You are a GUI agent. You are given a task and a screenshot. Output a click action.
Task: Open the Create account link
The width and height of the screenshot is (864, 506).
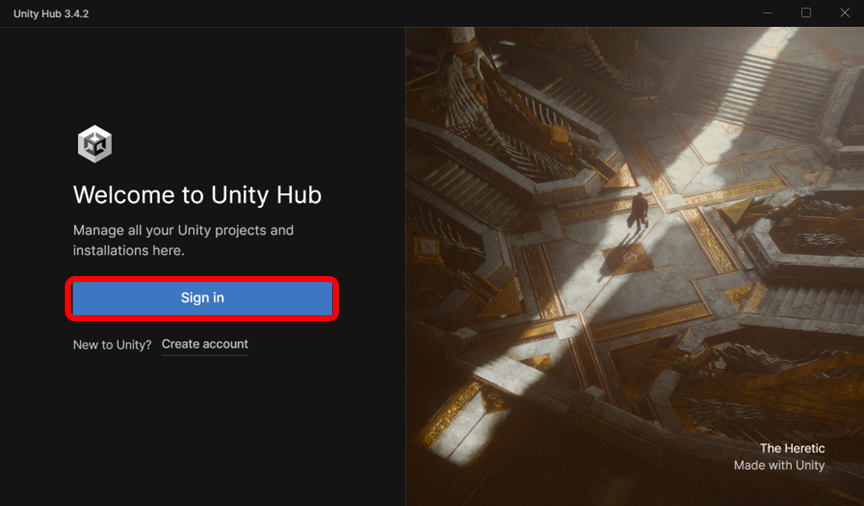[205, 344]
